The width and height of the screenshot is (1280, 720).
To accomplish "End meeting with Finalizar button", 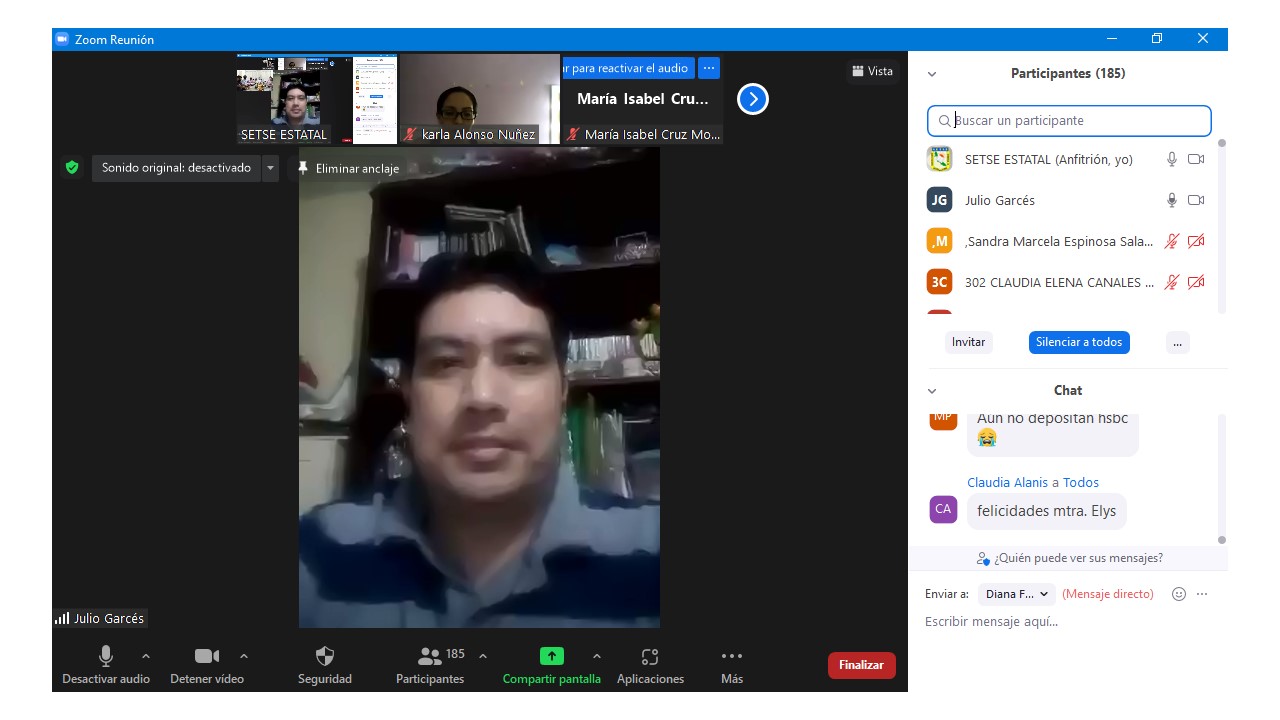I will pyautogui.click(x=861, y=665).
